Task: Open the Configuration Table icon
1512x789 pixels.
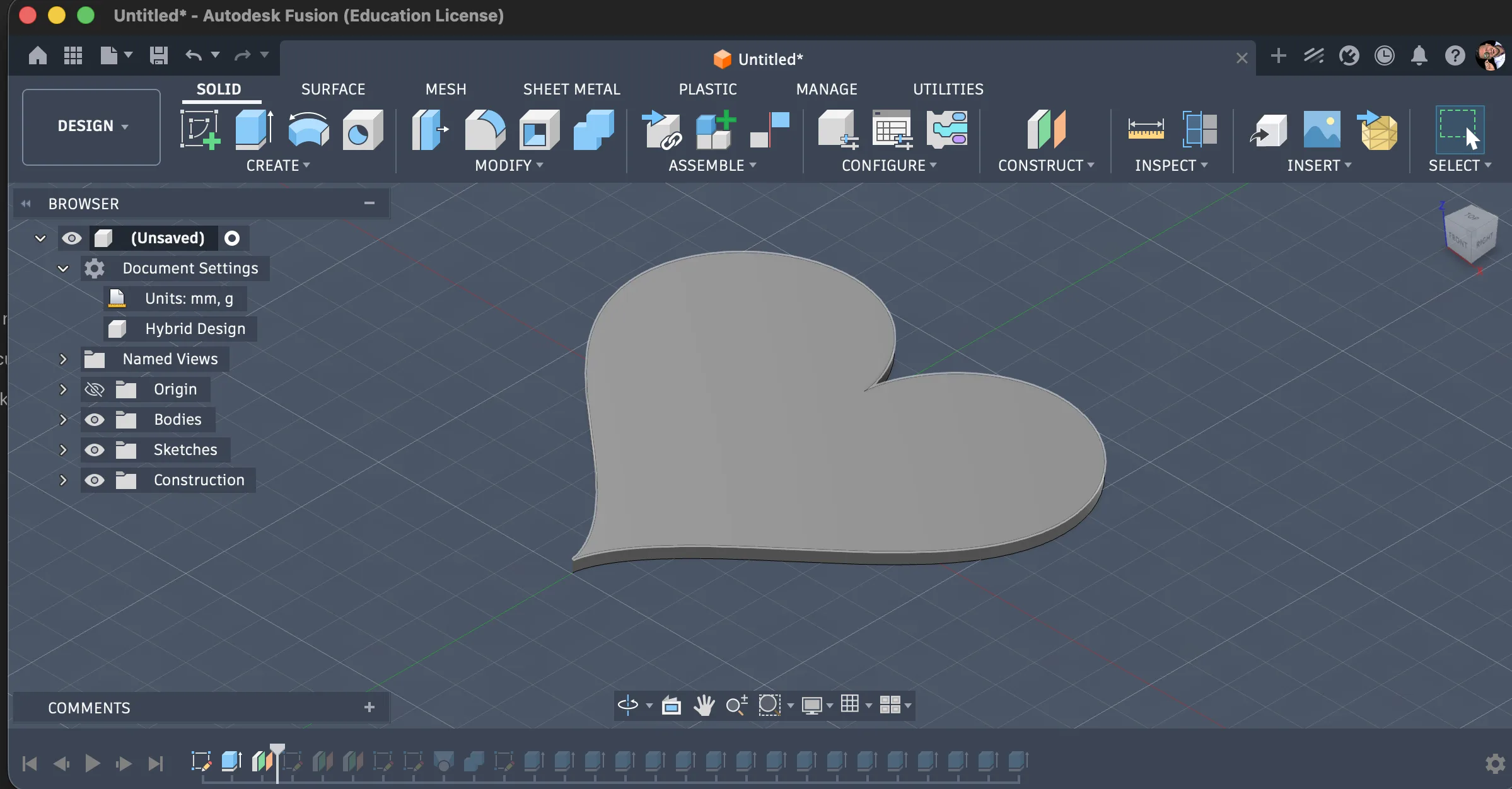Action: point(892,129)
